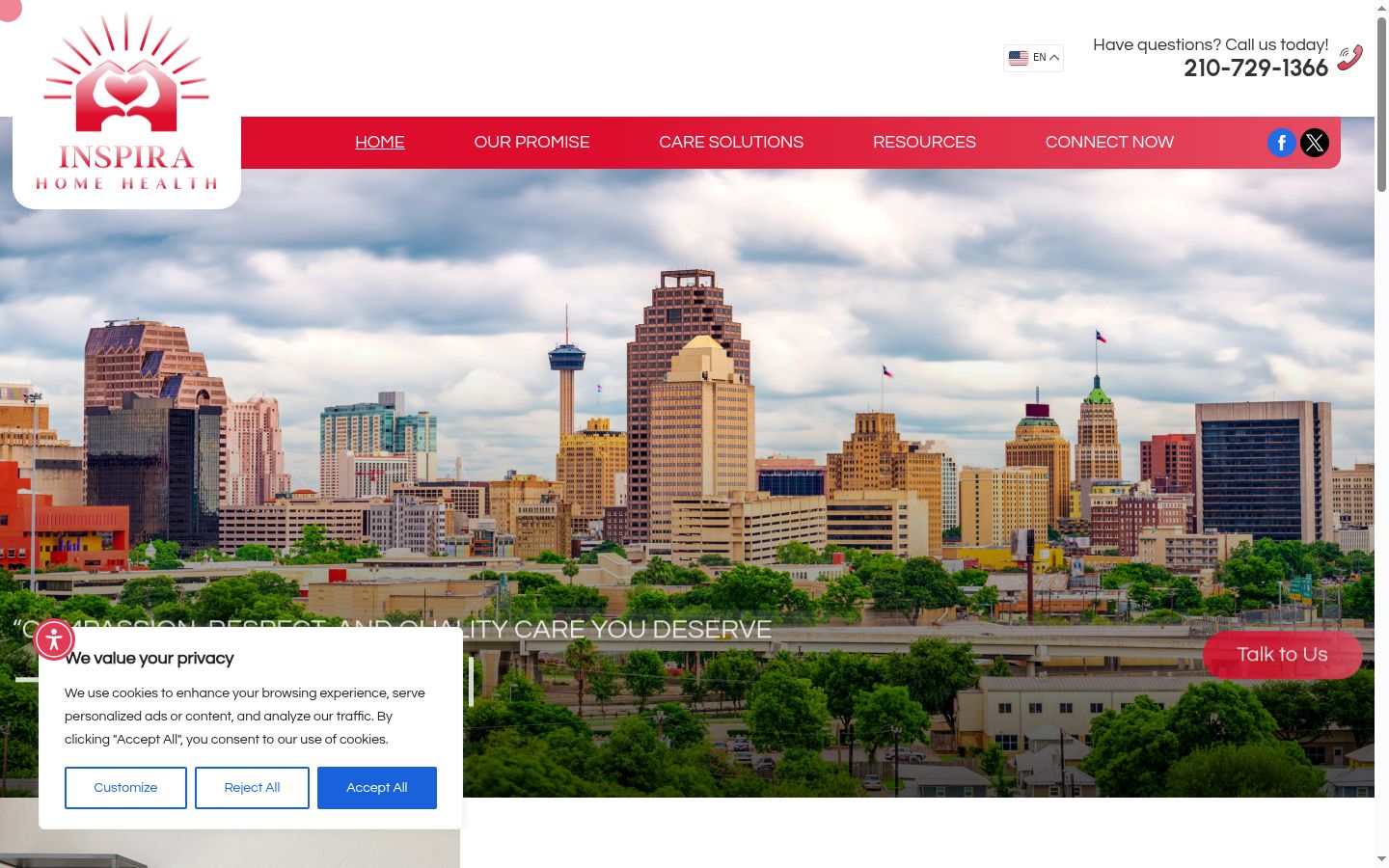The height and width of the screenshot is (868, 1389).
Task: Click the scrollbar up arrow
Action: click(1381, 8)
